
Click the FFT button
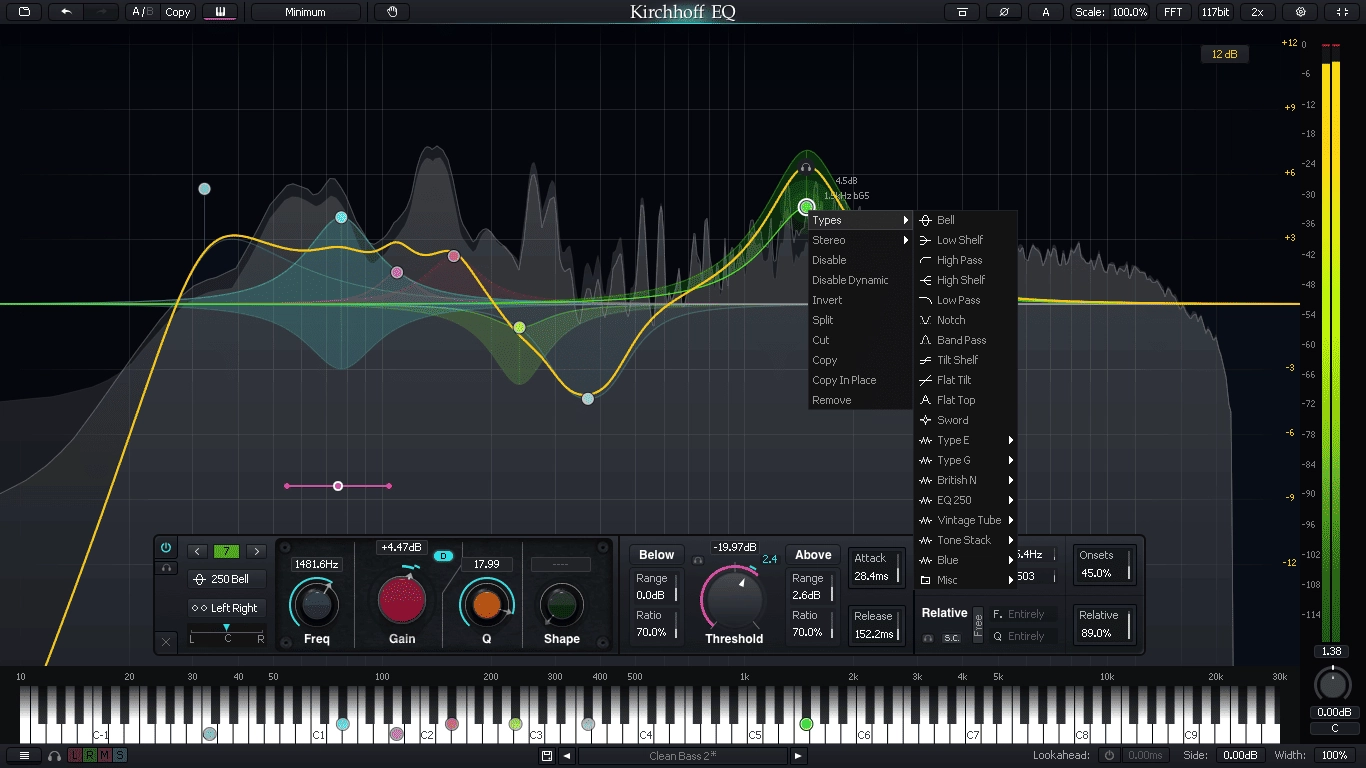(x=1172, y=12)
